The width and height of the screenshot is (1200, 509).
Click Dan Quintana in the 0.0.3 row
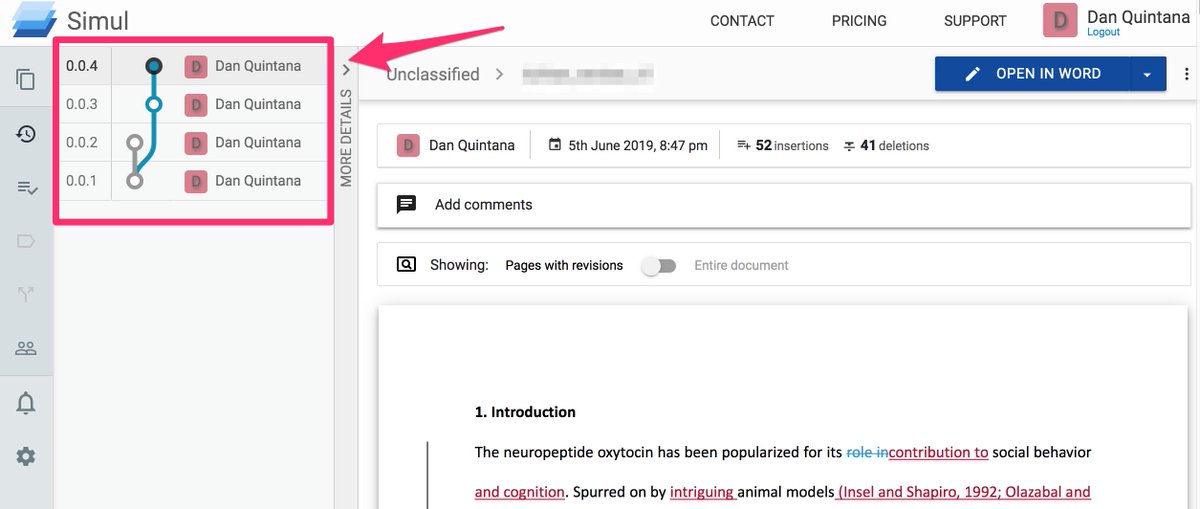(x=258, y=104)
